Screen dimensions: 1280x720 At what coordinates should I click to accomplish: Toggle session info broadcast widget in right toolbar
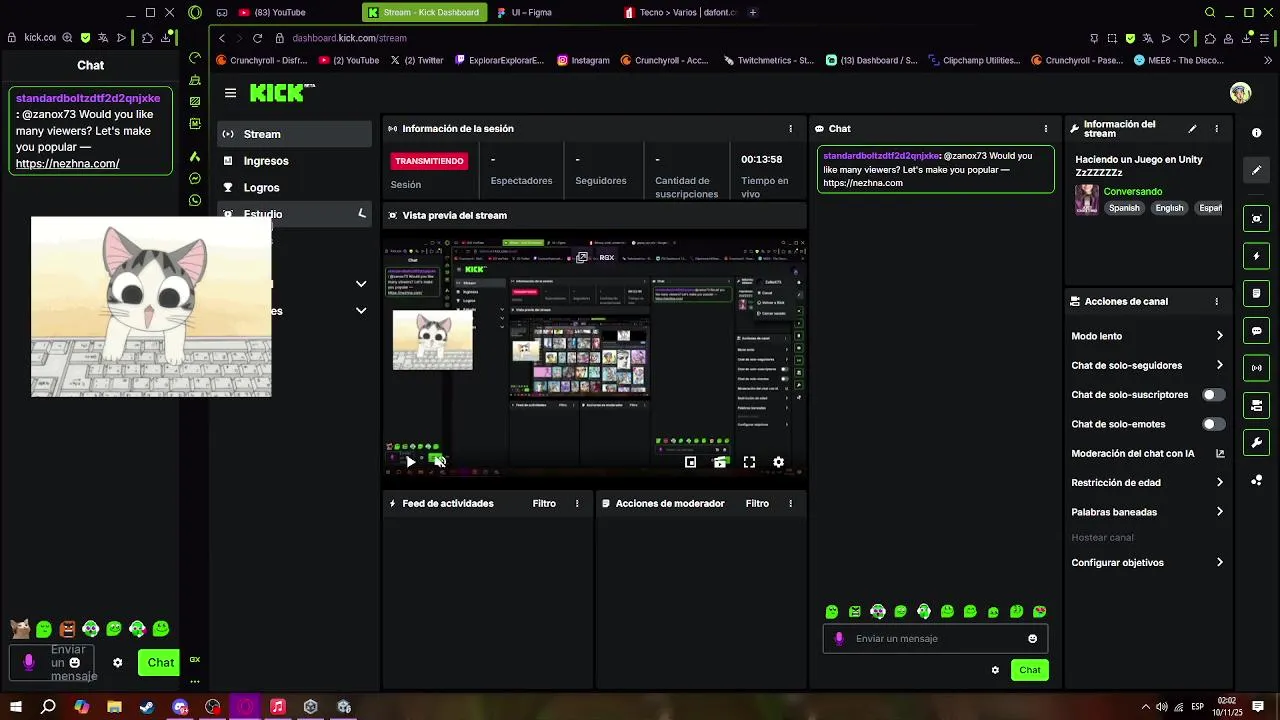pos(1256,368)
